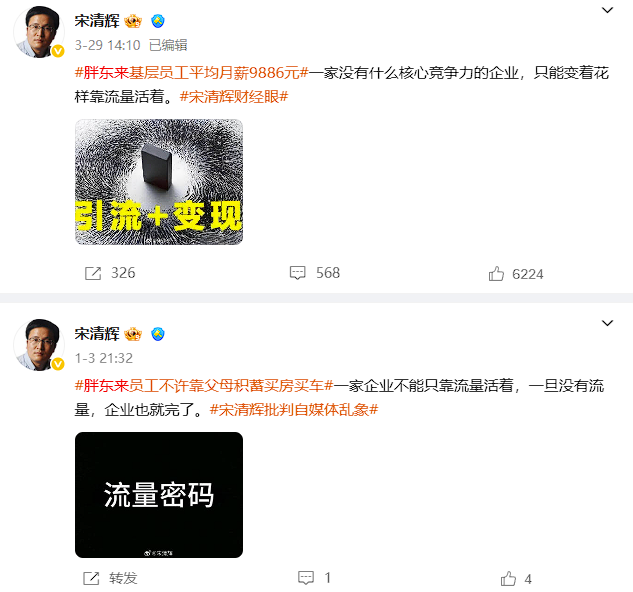Open hashtag 胖东来基层员工平均月薪9886元
633x592 pixels.
pyautogui.click(x=192, y=73)
